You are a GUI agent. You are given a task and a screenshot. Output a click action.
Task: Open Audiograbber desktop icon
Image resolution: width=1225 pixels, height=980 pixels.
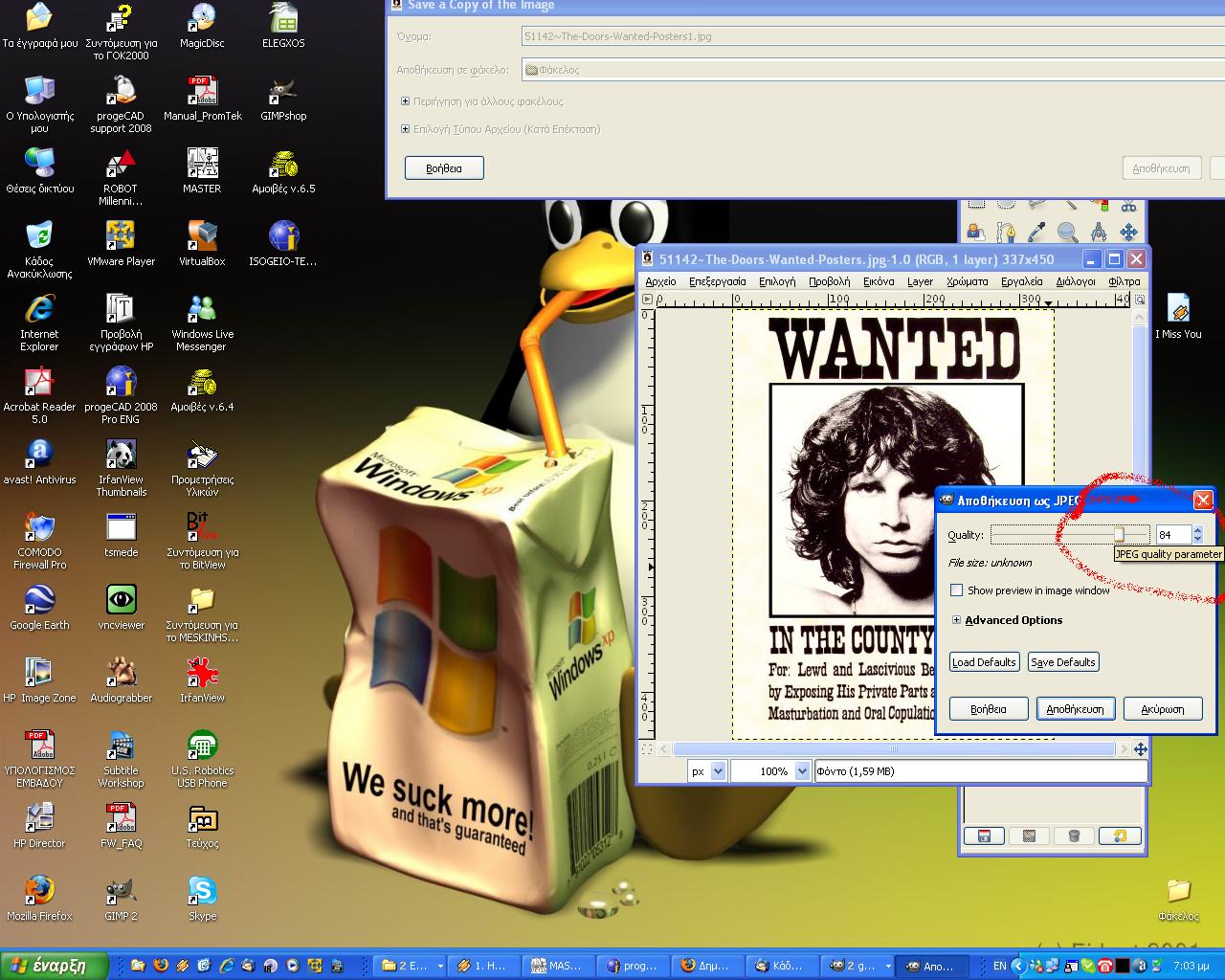tap(121, 680)
